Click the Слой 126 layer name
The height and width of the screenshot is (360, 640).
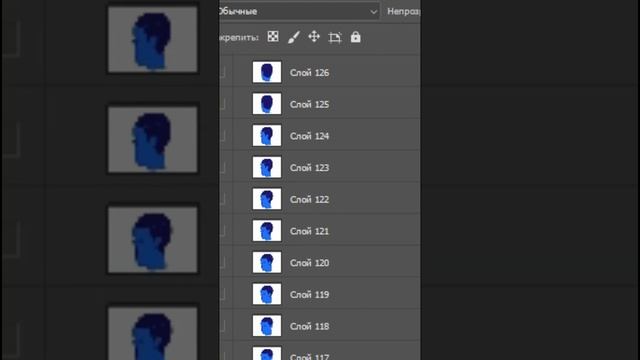309,73
